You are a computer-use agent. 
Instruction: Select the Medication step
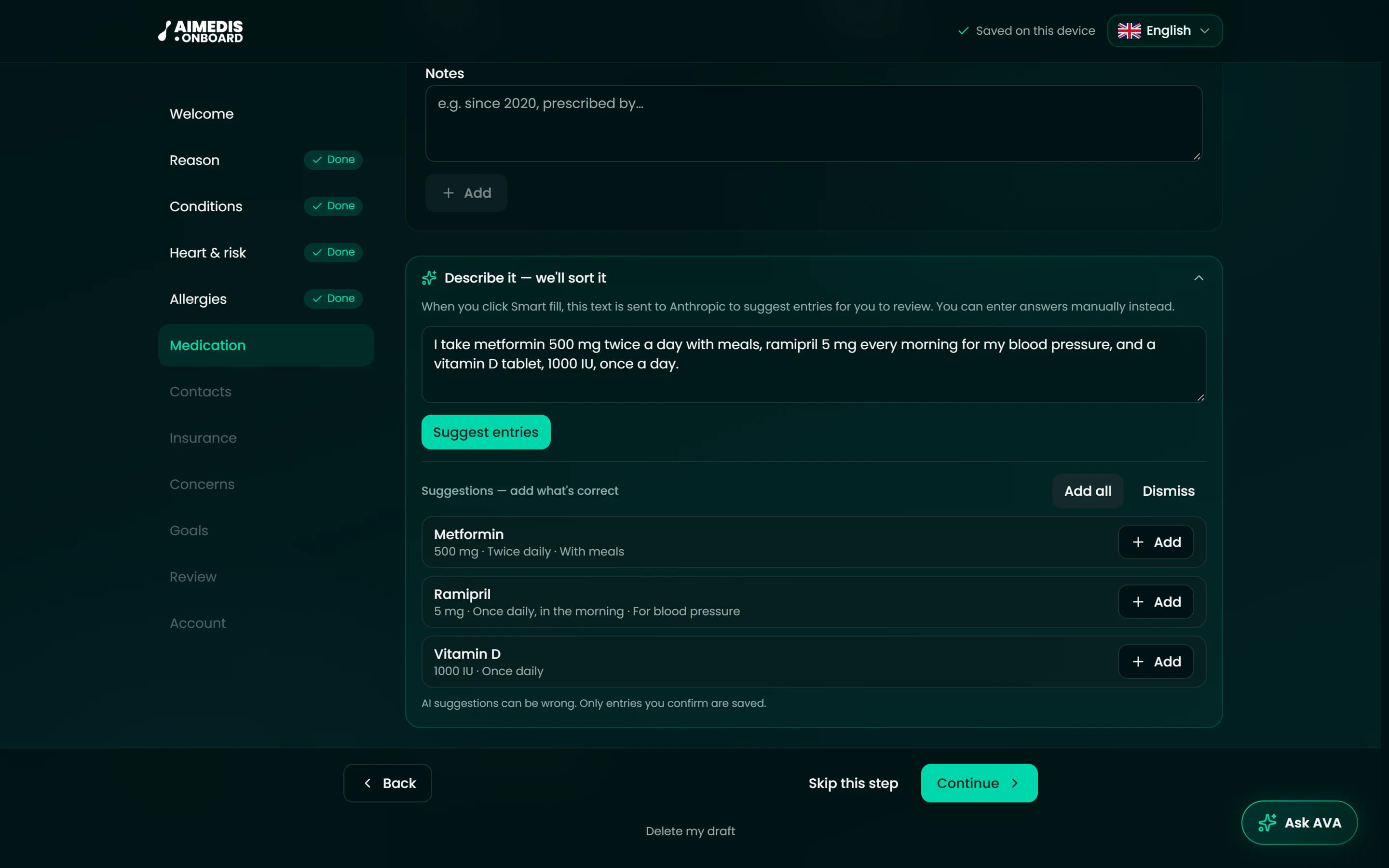(x=266, y=345)
